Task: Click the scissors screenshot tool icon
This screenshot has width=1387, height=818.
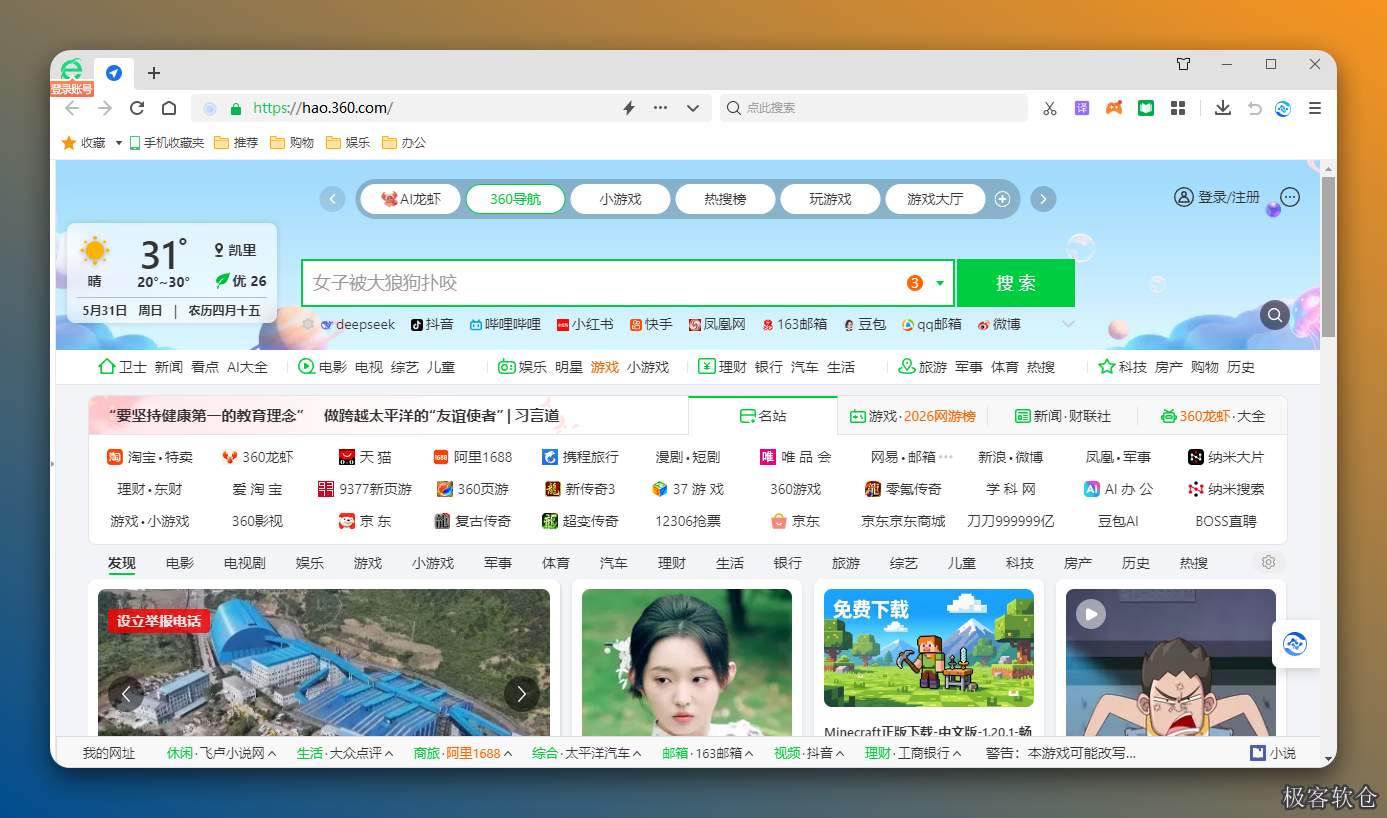Action: pos(1049,108)
